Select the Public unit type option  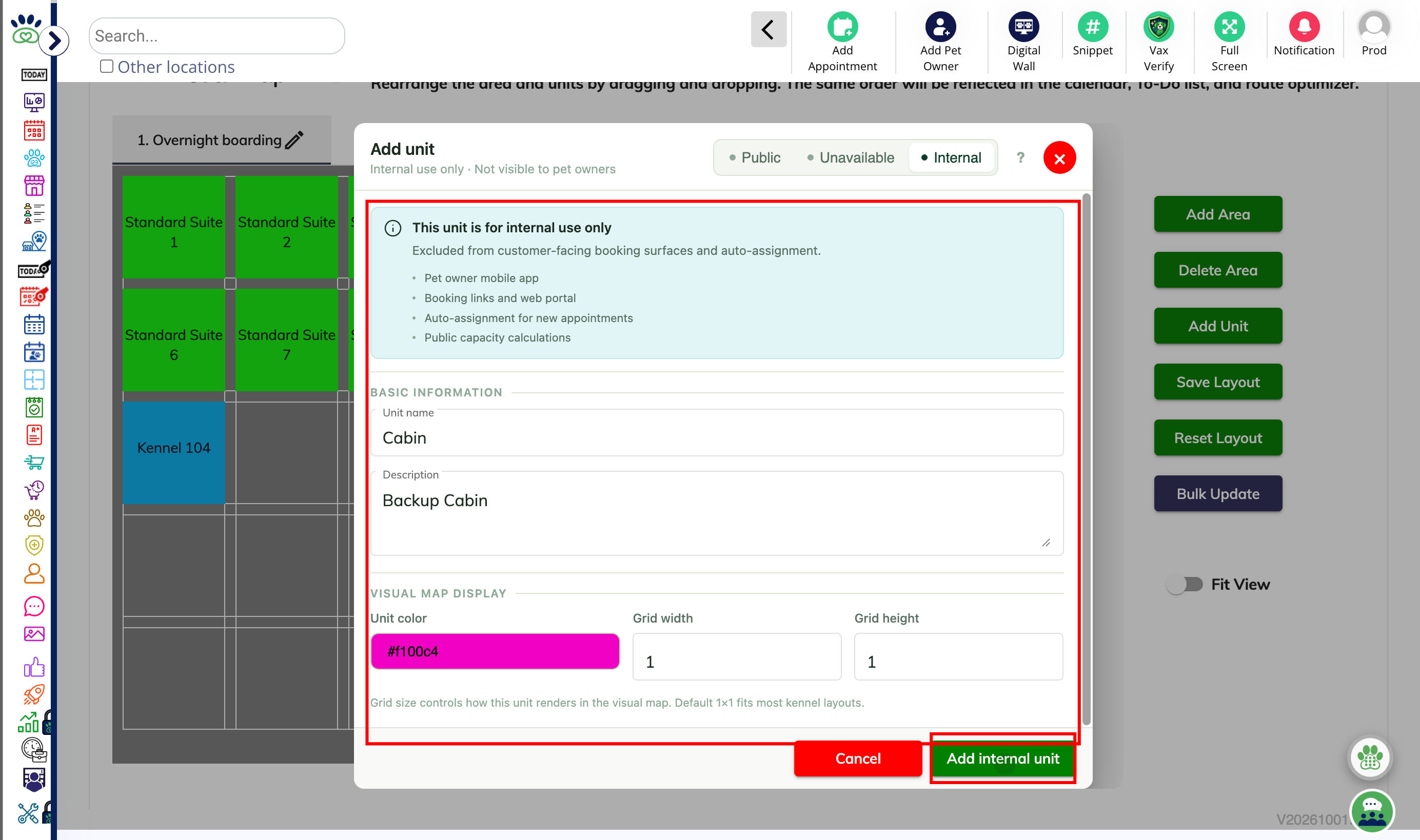[x=755, y=157]
